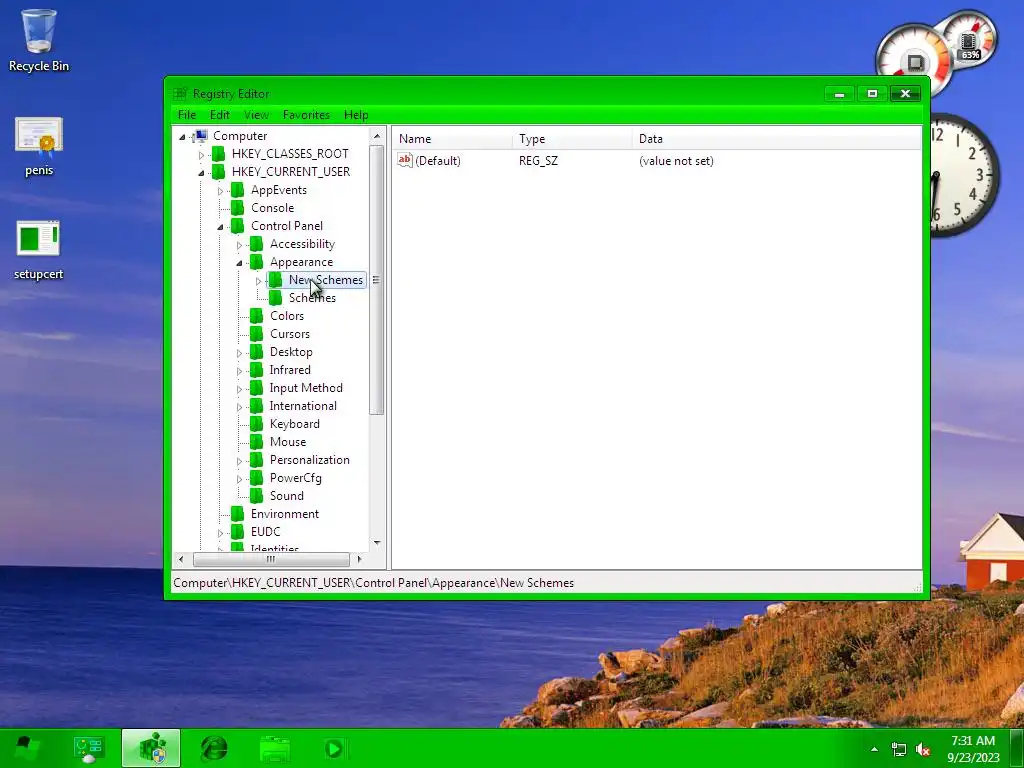Expand the Accessibility key arrow

click(239, 245)
